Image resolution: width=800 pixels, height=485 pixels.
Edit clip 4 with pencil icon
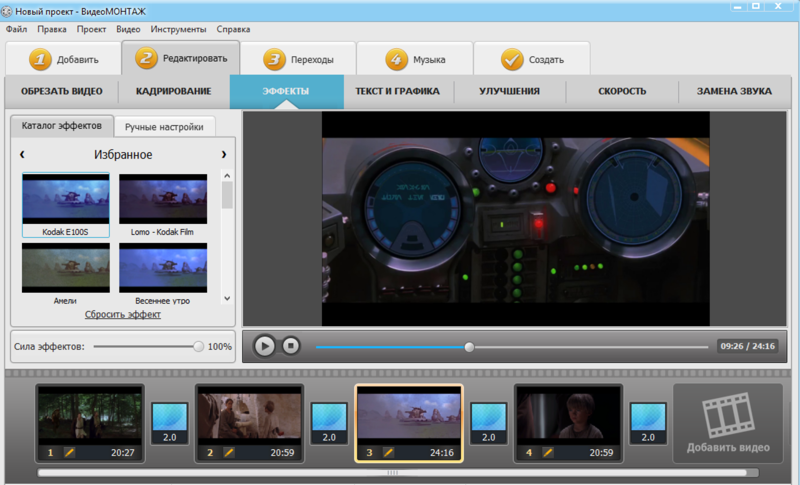pyautogui.click(x=548, y=452)
